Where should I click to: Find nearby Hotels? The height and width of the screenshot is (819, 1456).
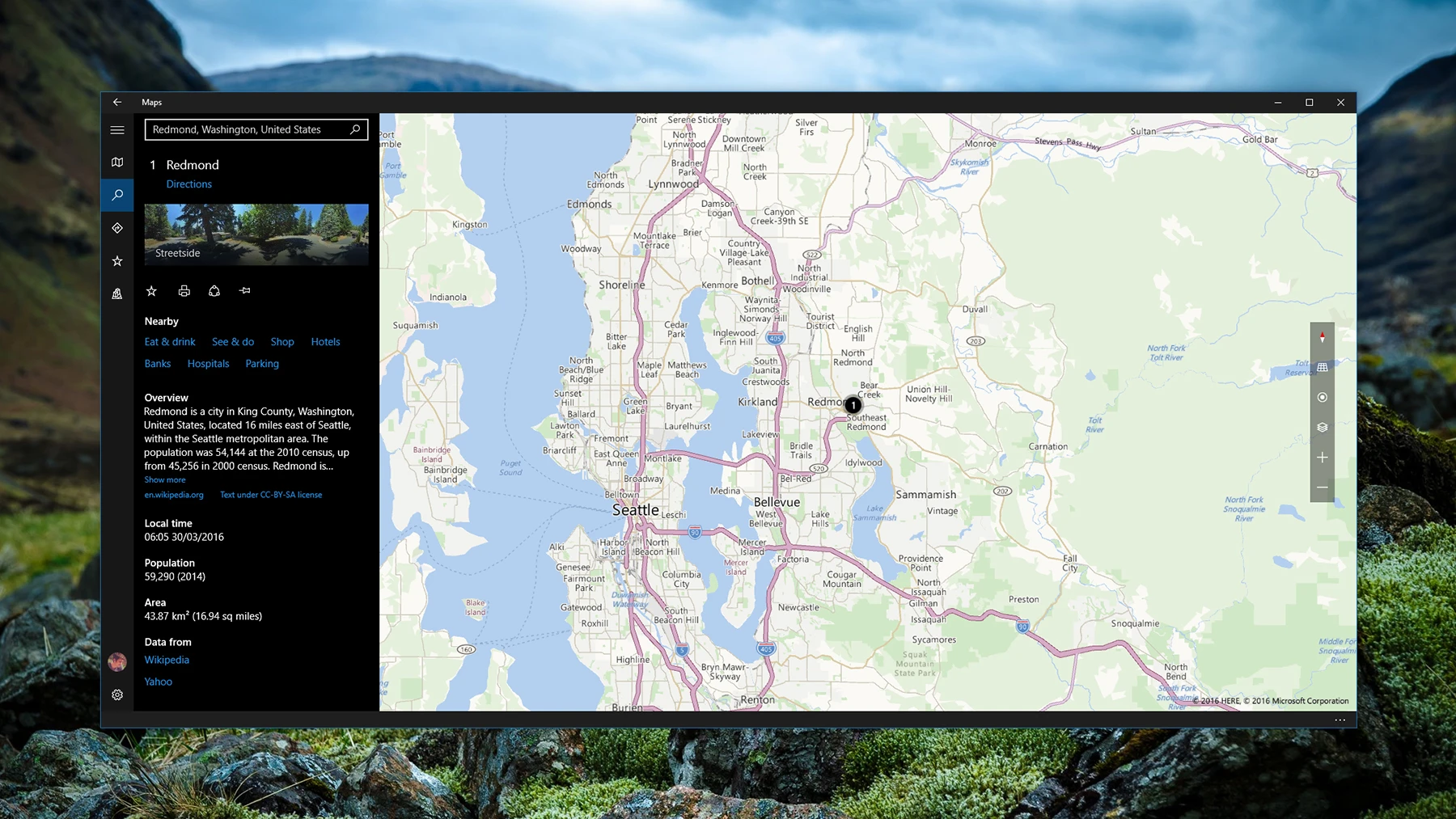(325, 342)
